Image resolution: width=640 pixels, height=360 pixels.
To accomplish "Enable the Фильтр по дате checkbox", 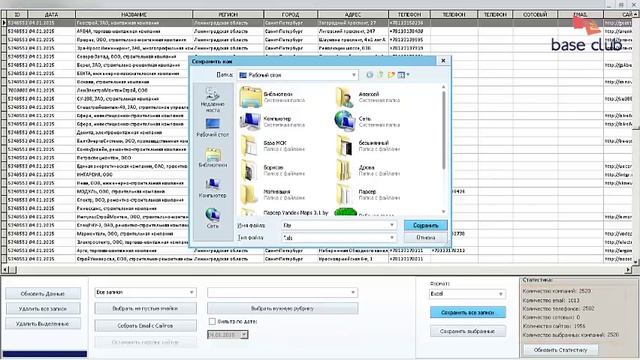I will [x=212, y=322].
